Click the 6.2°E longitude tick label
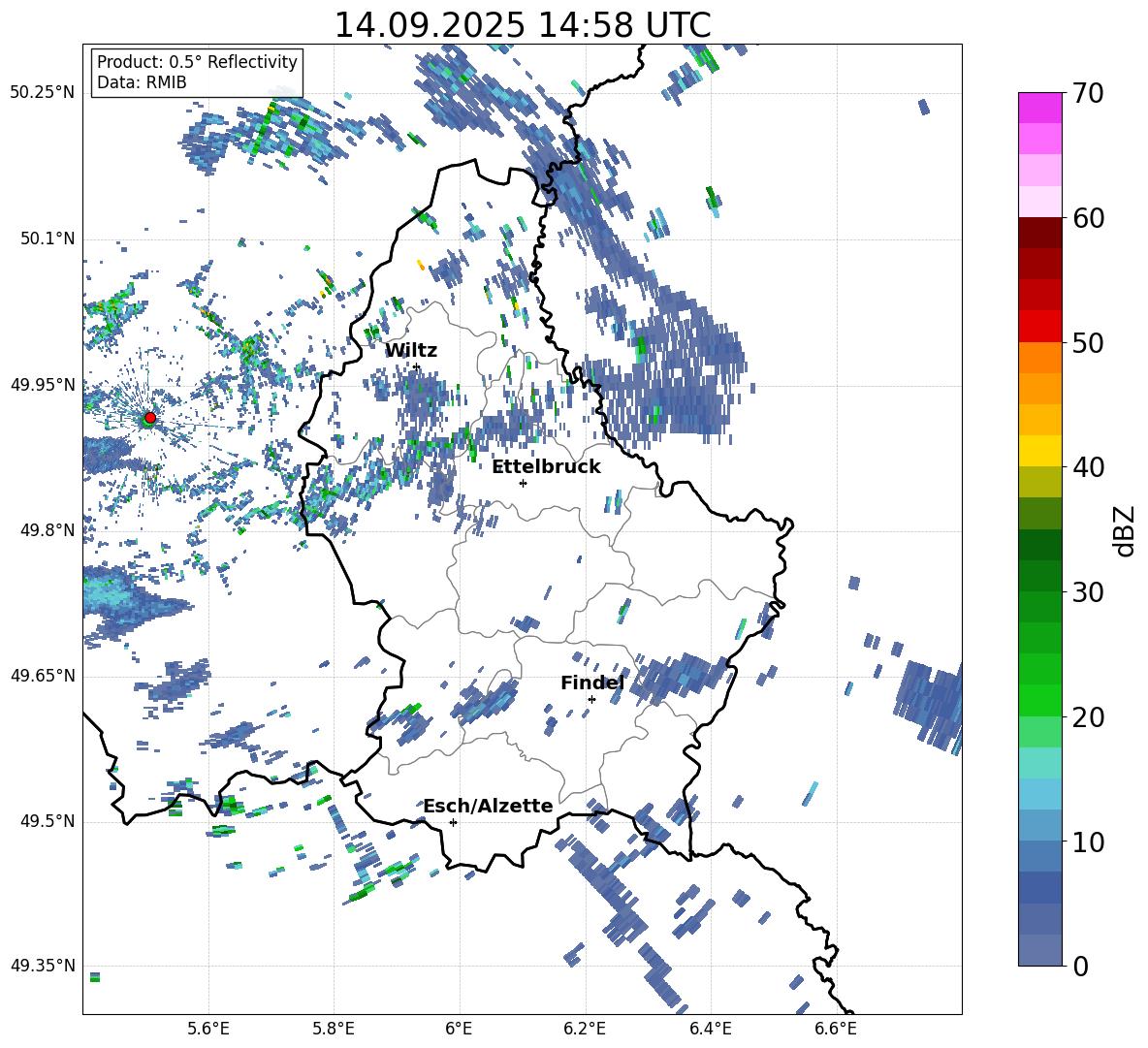Viewport: 1148px width, 1048px height. [x=585, y=1028]
